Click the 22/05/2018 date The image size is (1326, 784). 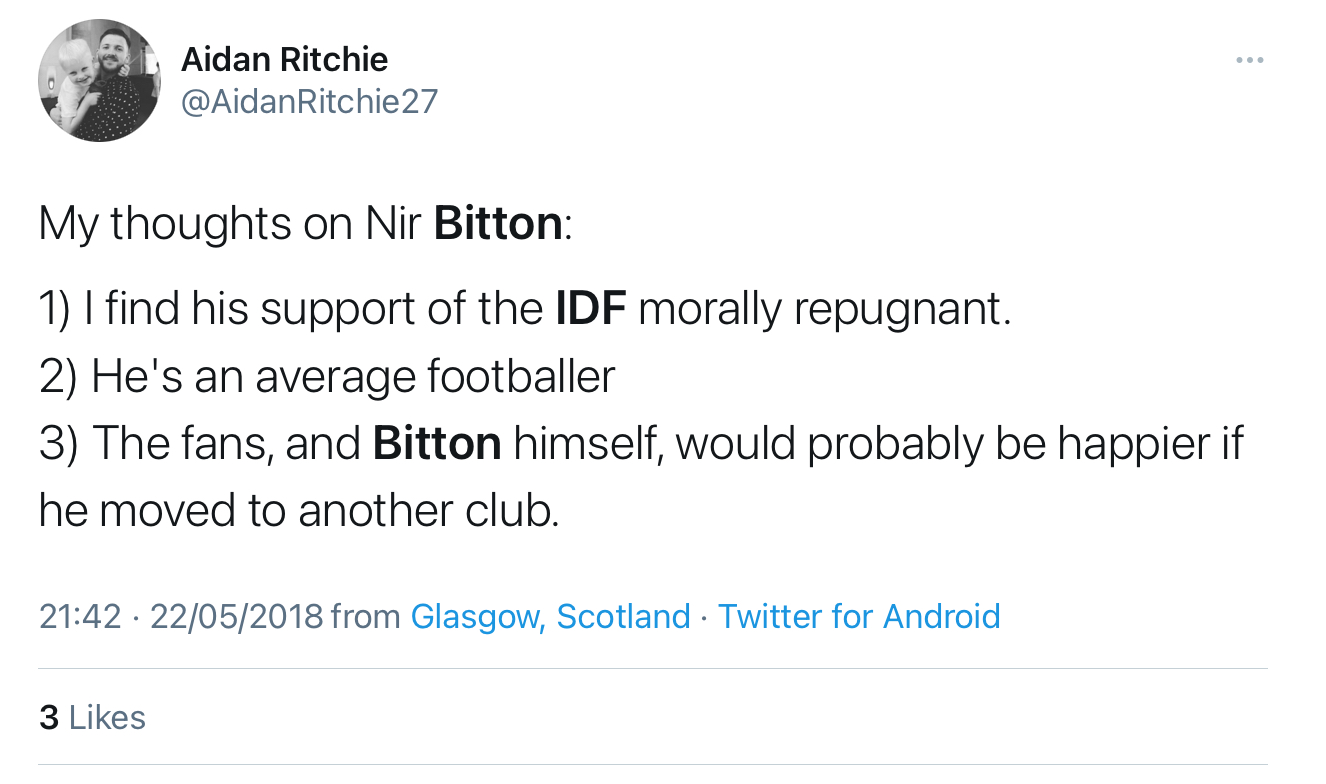(236, 616)
